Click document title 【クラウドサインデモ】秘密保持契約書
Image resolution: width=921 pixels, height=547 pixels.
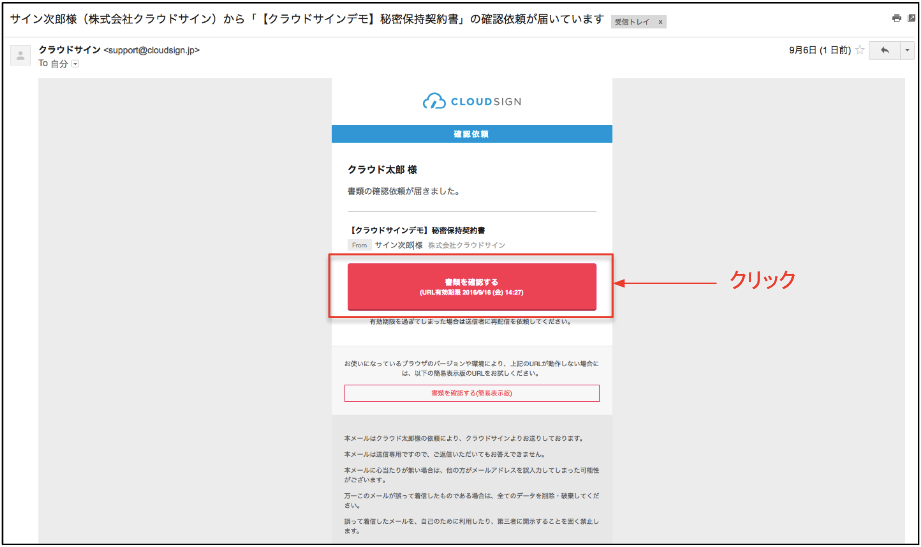tap(416, 230)
